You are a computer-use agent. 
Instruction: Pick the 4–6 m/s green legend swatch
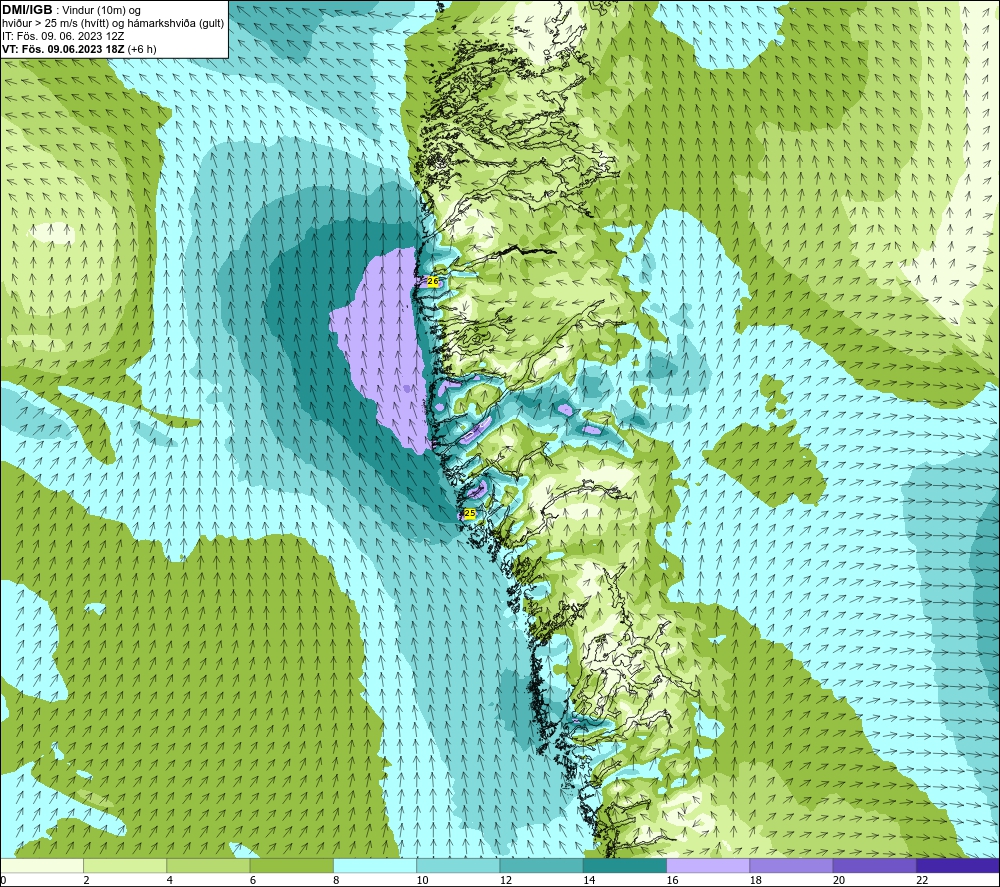[209, 865]
